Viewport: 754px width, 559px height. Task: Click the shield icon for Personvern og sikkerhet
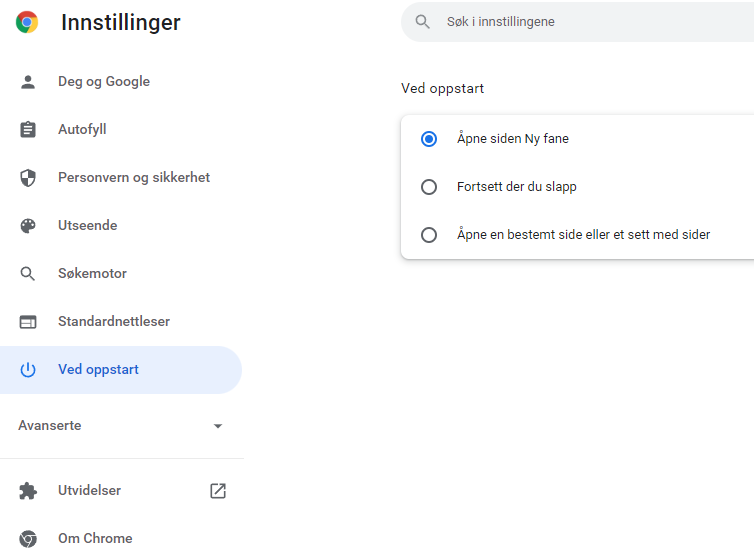(x=28, y=178)
